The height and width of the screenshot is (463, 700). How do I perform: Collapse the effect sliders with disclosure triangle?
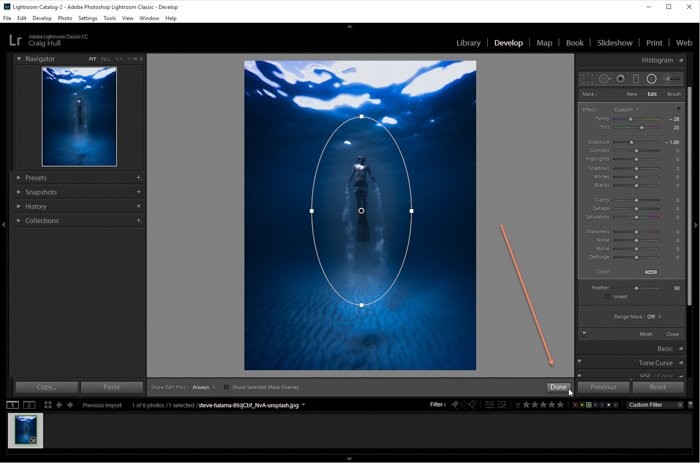[679, 108]
